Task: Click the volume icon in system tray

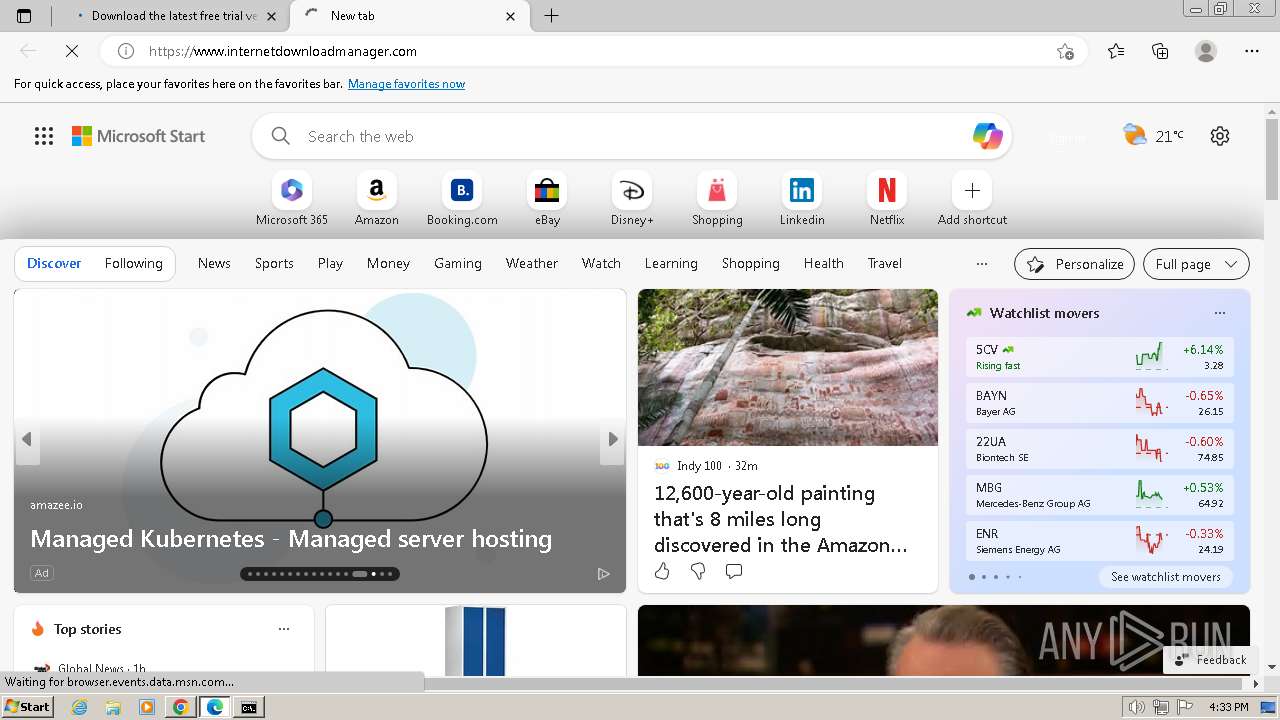Action: coord(1136,707)
